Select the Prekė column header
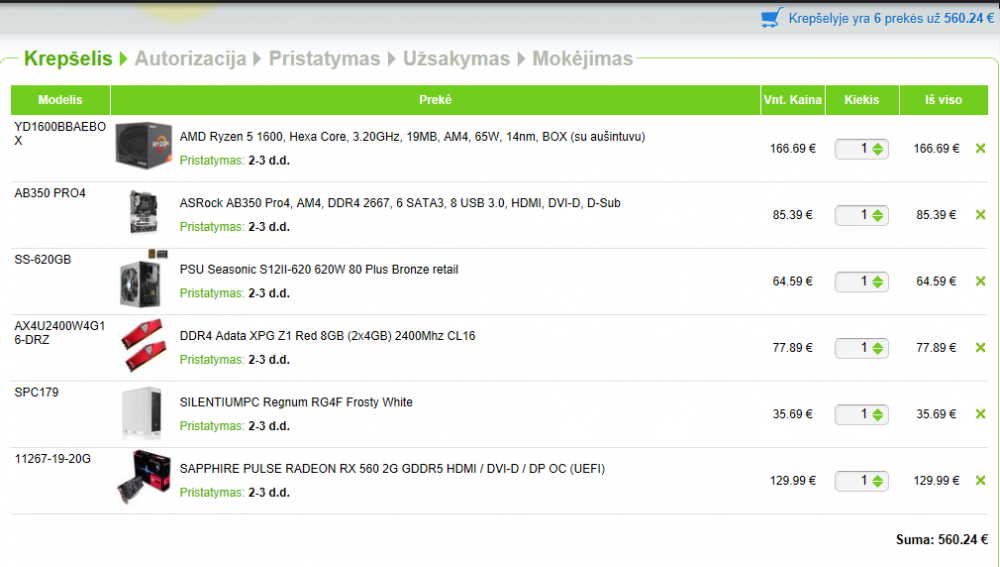1000x567 pixels. 436,99
